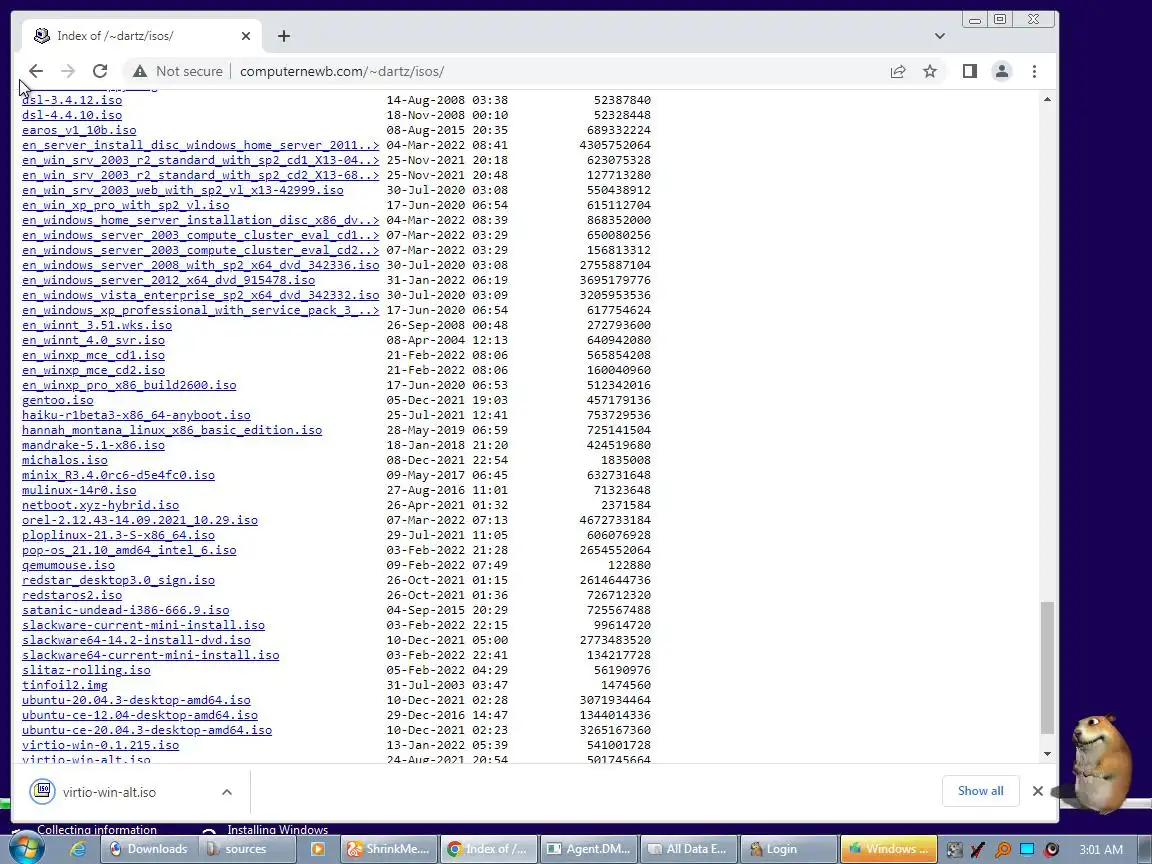Click the netboot.xyz-hybrid.iso link
1152x864 pixels.
pyautogui.click(x=101, y=505)
